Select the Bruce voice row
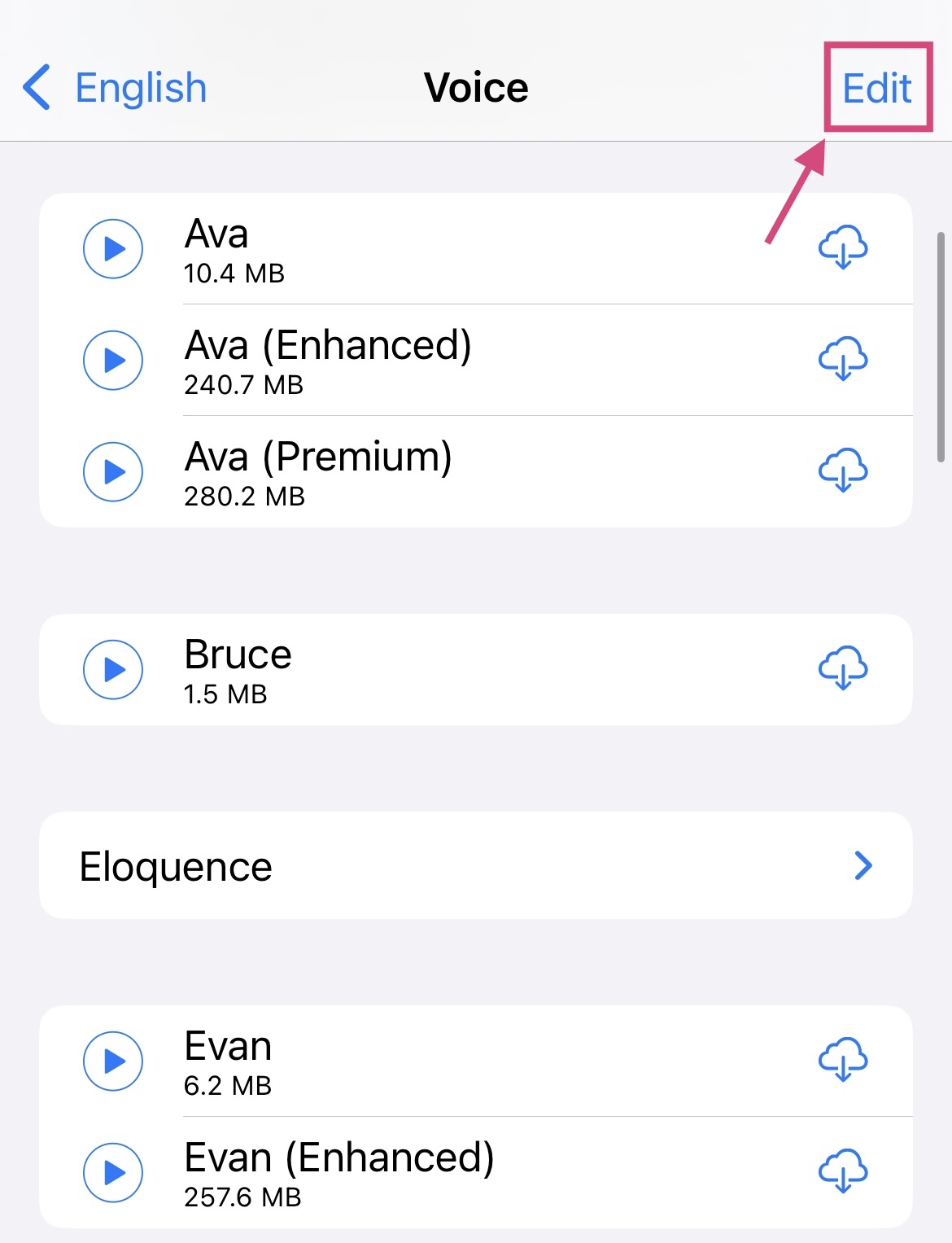This screenshot has height=1243, width=952. pos(238,669)
